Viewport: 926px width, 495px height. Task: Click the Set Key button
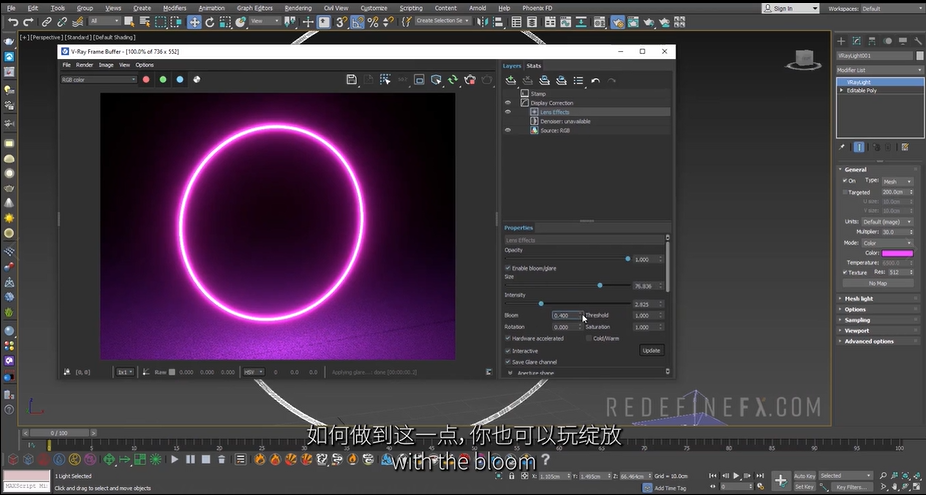(804, 487)
